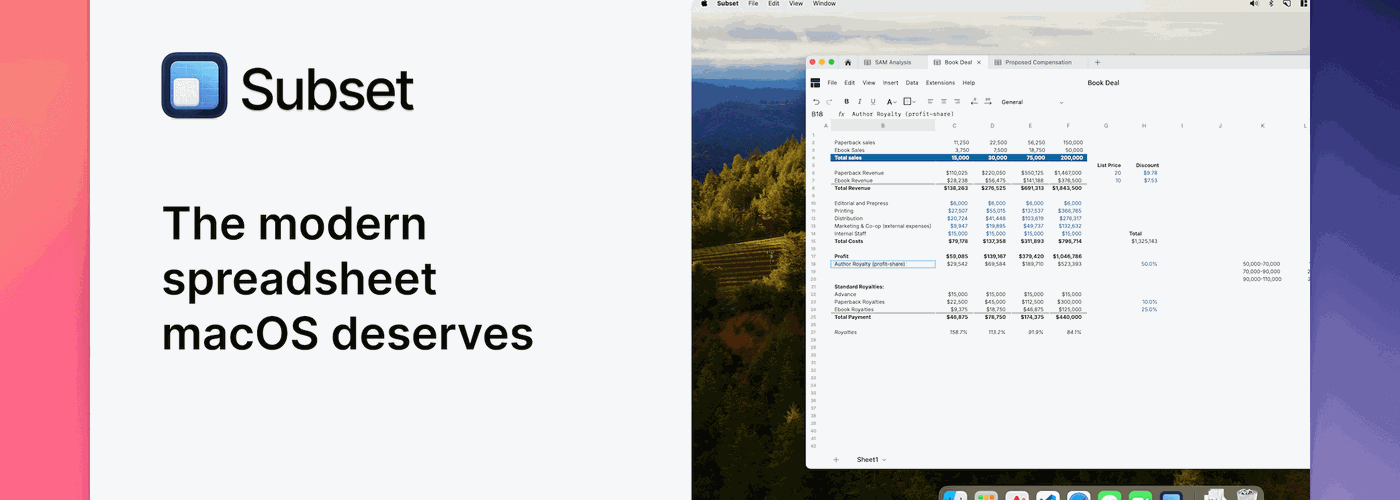Toggle italic formatting
The height and width of the screenshot is (500, 1400).
tap(860, 102)
